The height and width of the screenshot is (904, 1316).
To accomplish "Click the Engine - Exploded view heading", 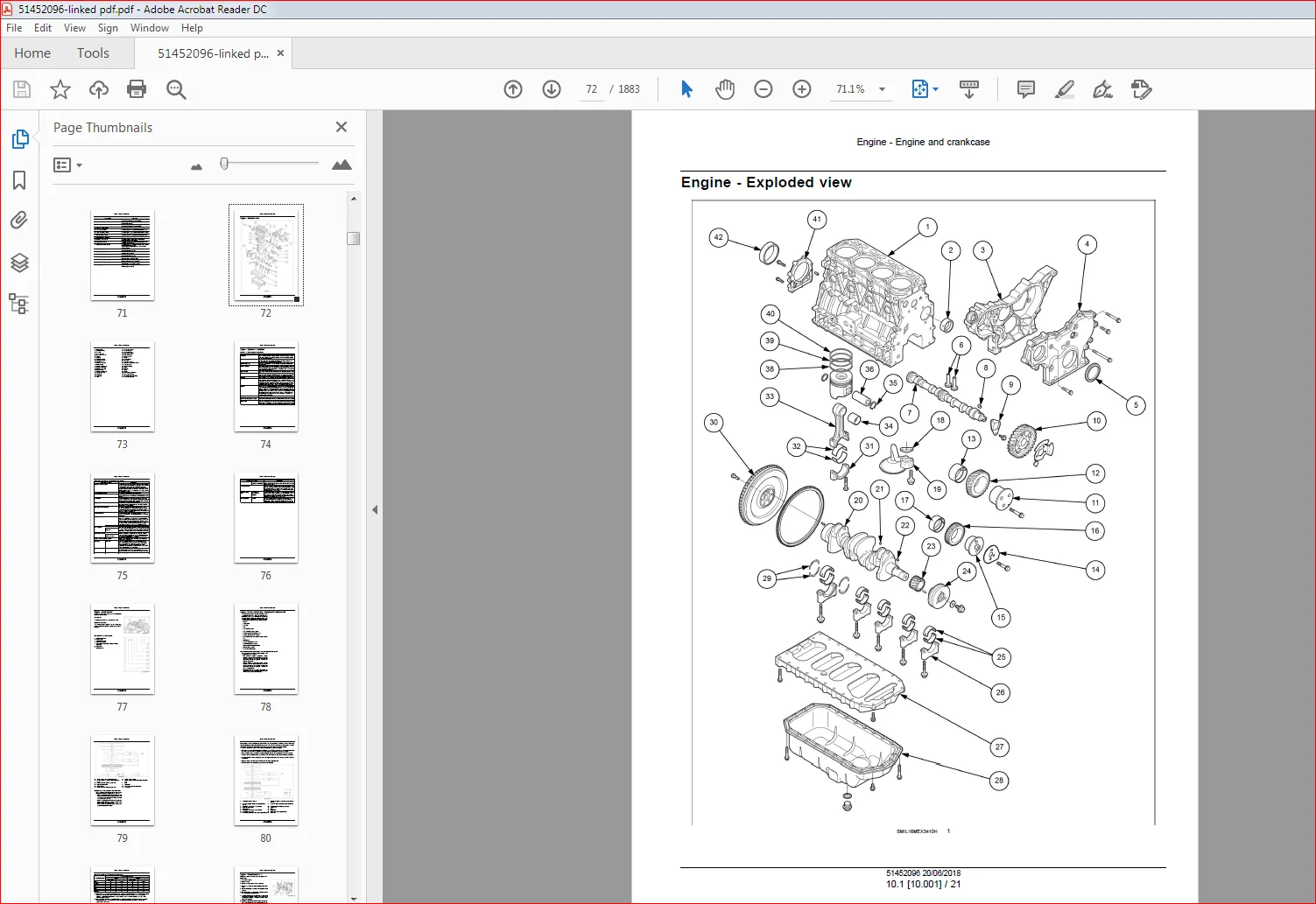I will [766, 182].
